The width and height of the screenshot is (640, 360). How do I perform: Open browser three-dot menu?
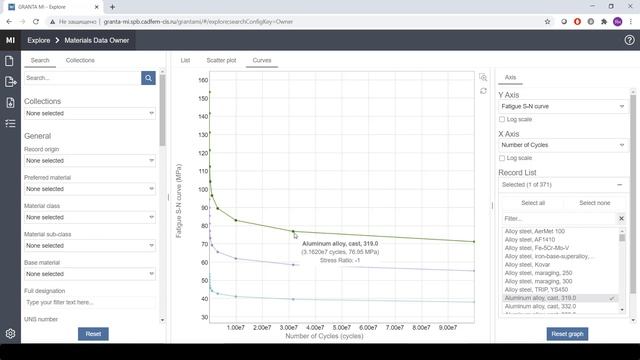(x=631, y=22)
